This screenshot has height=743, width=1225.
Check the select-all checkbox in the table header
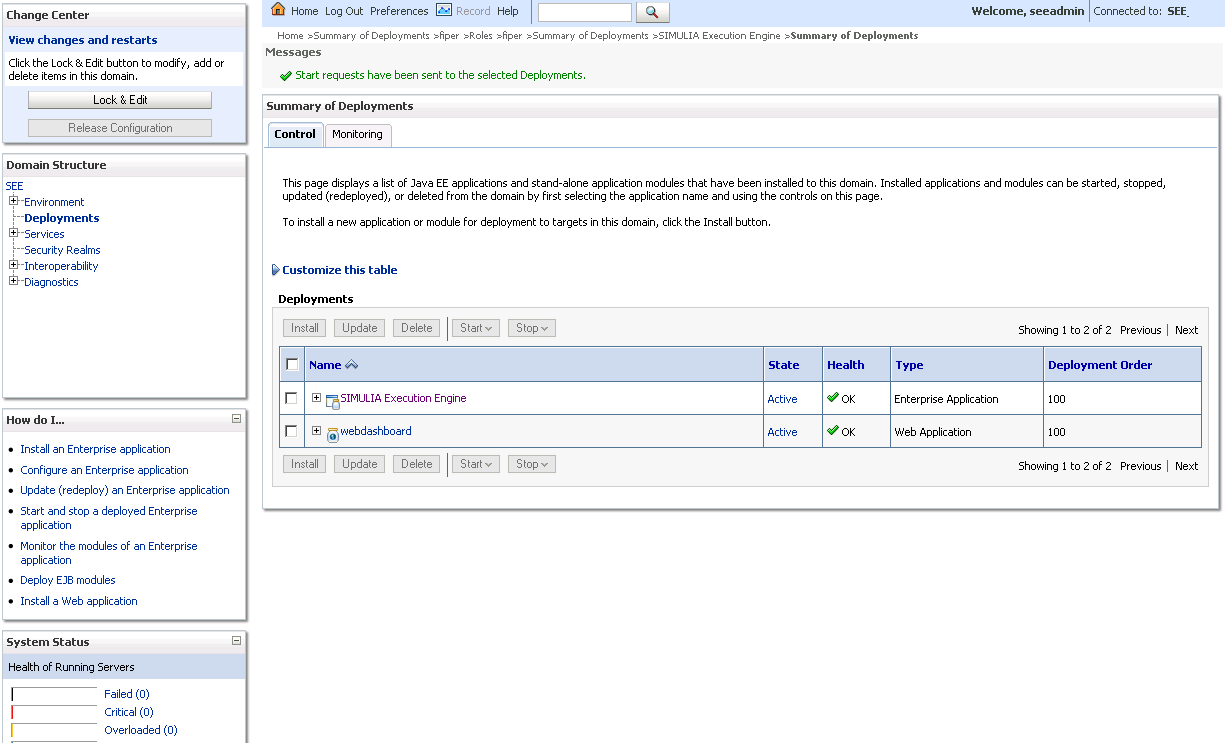click(292, 364)
